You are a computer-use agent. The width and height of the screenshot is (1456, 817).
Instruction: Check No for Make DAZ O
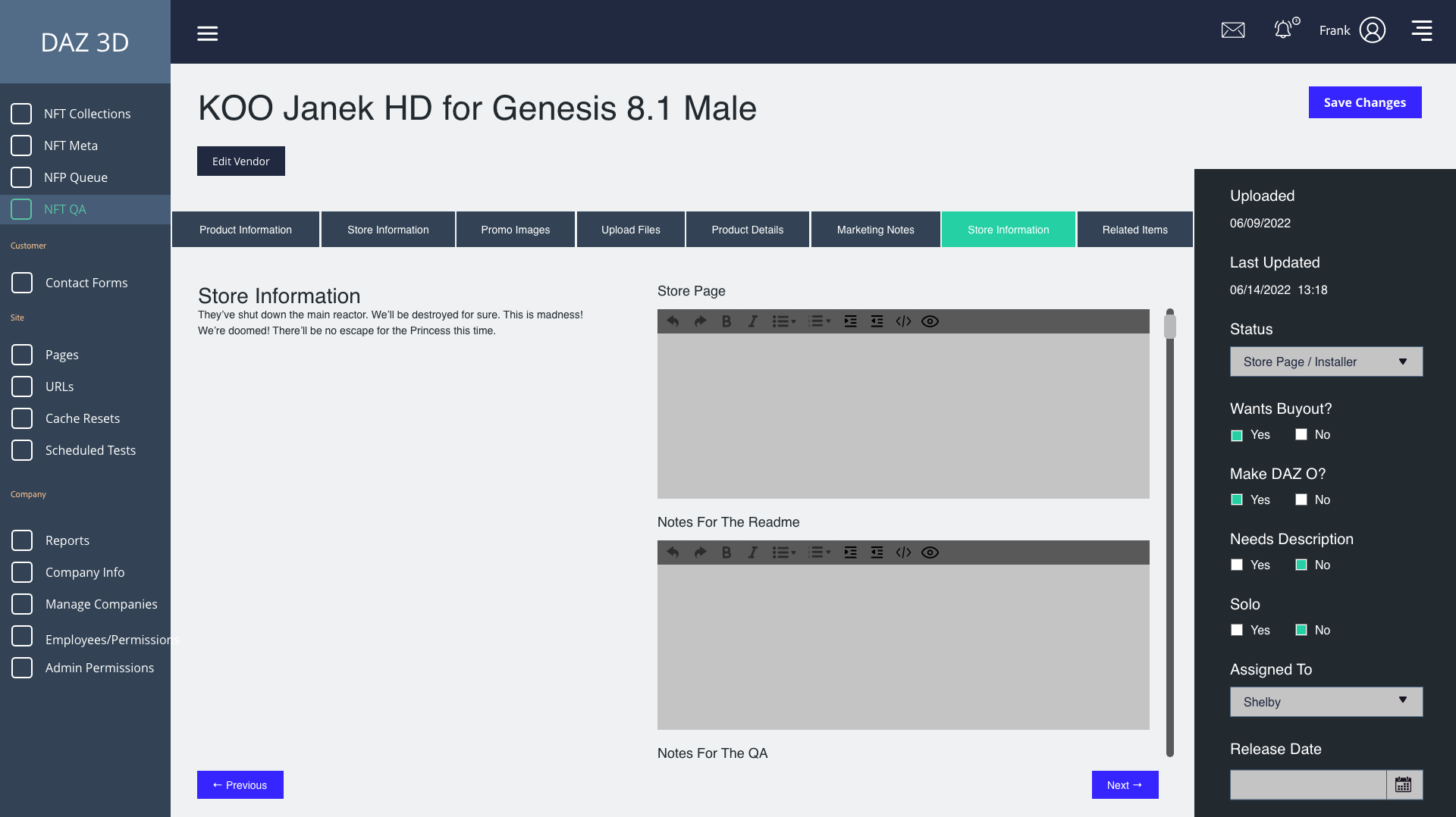tap(1301, 499)
